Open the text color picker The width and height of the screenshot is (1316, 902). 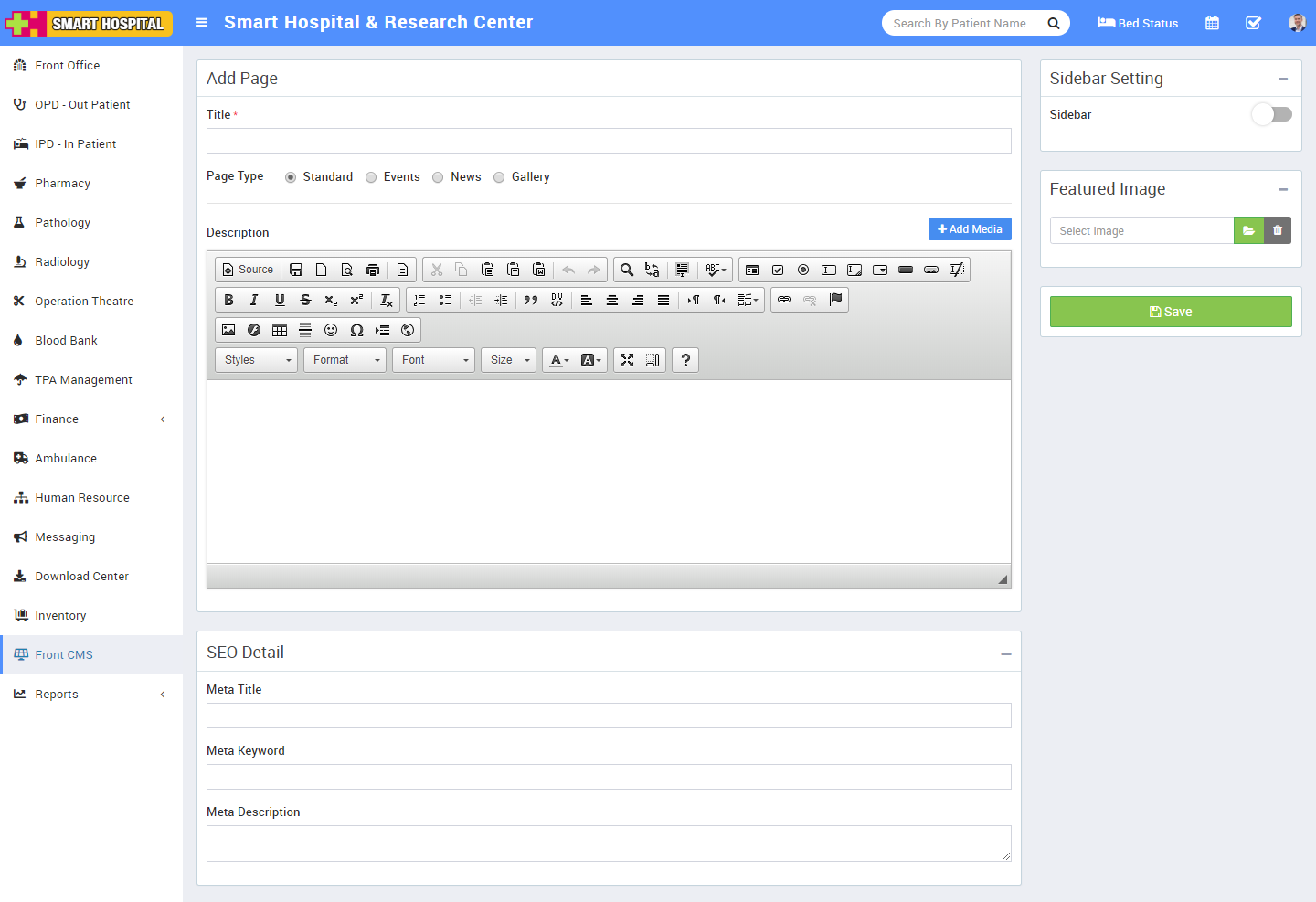tap(558, 360)
